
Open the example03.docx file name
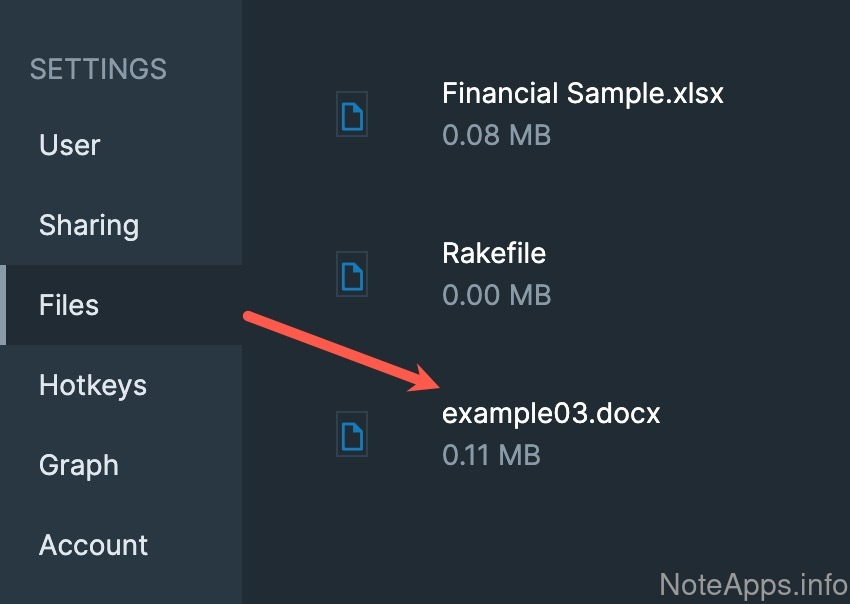coord(551,413)
